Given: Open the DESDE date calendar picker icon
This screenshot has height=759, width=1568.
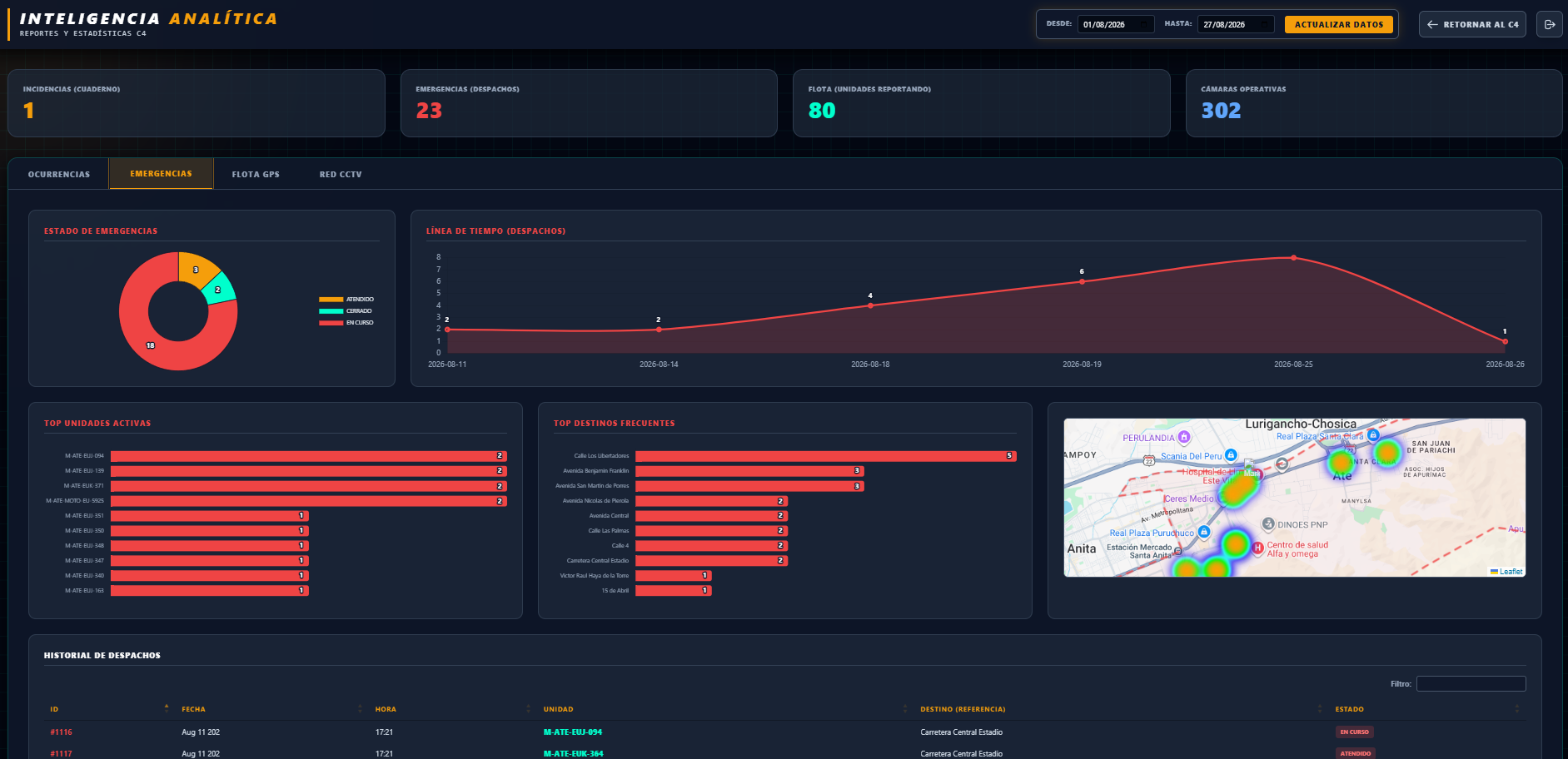Looking at the screenshot, I should [1146, 24].
